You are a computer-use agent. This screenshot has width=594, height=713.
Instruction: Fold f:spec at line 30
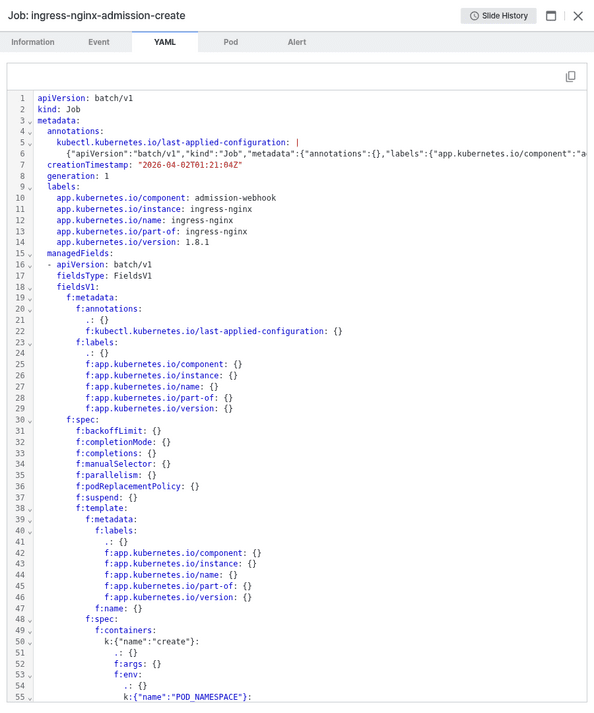[x=30, y=421]
